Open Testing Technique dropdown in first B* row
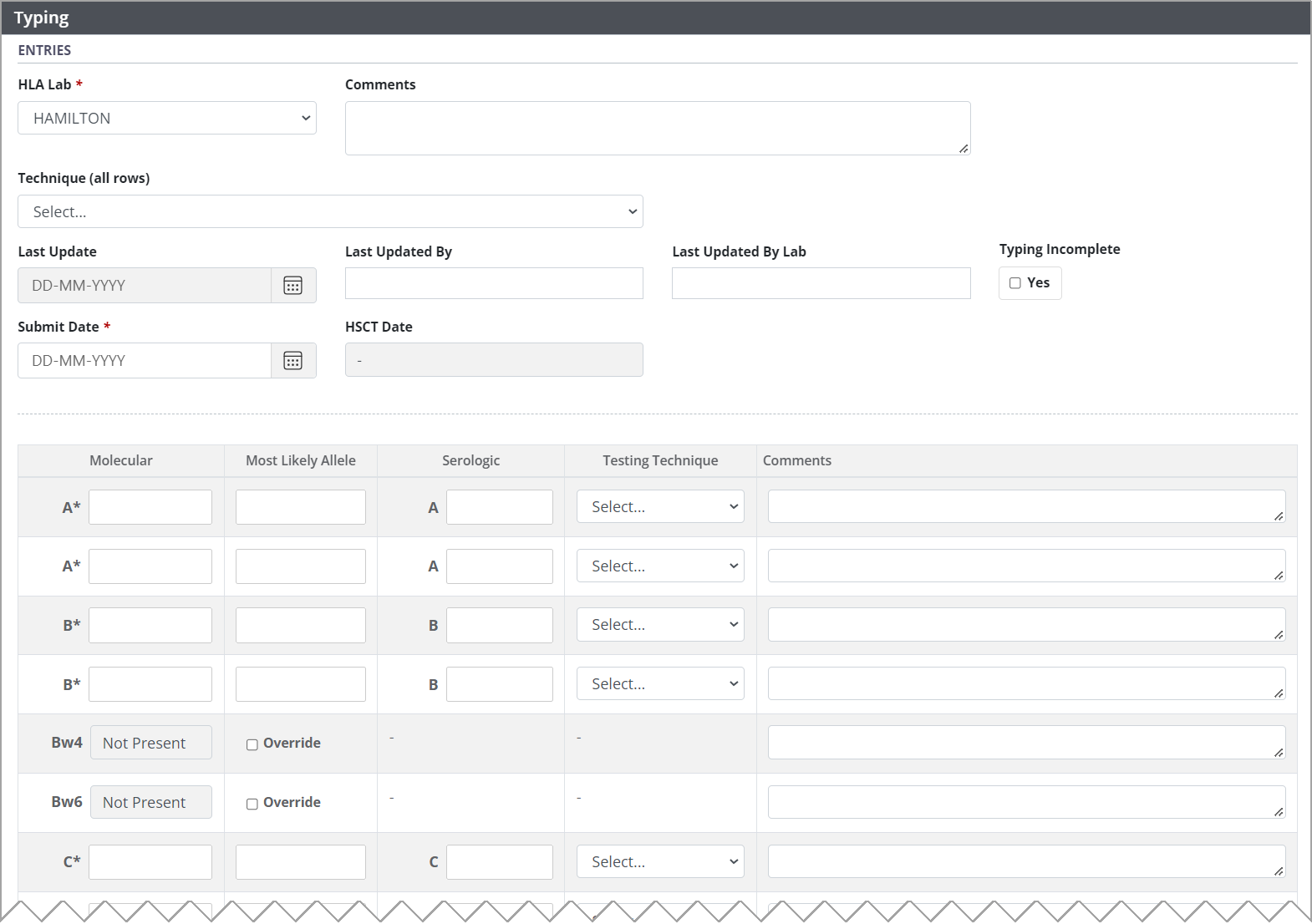Viewport: 1312px width, 924px height. pos(660,624)
